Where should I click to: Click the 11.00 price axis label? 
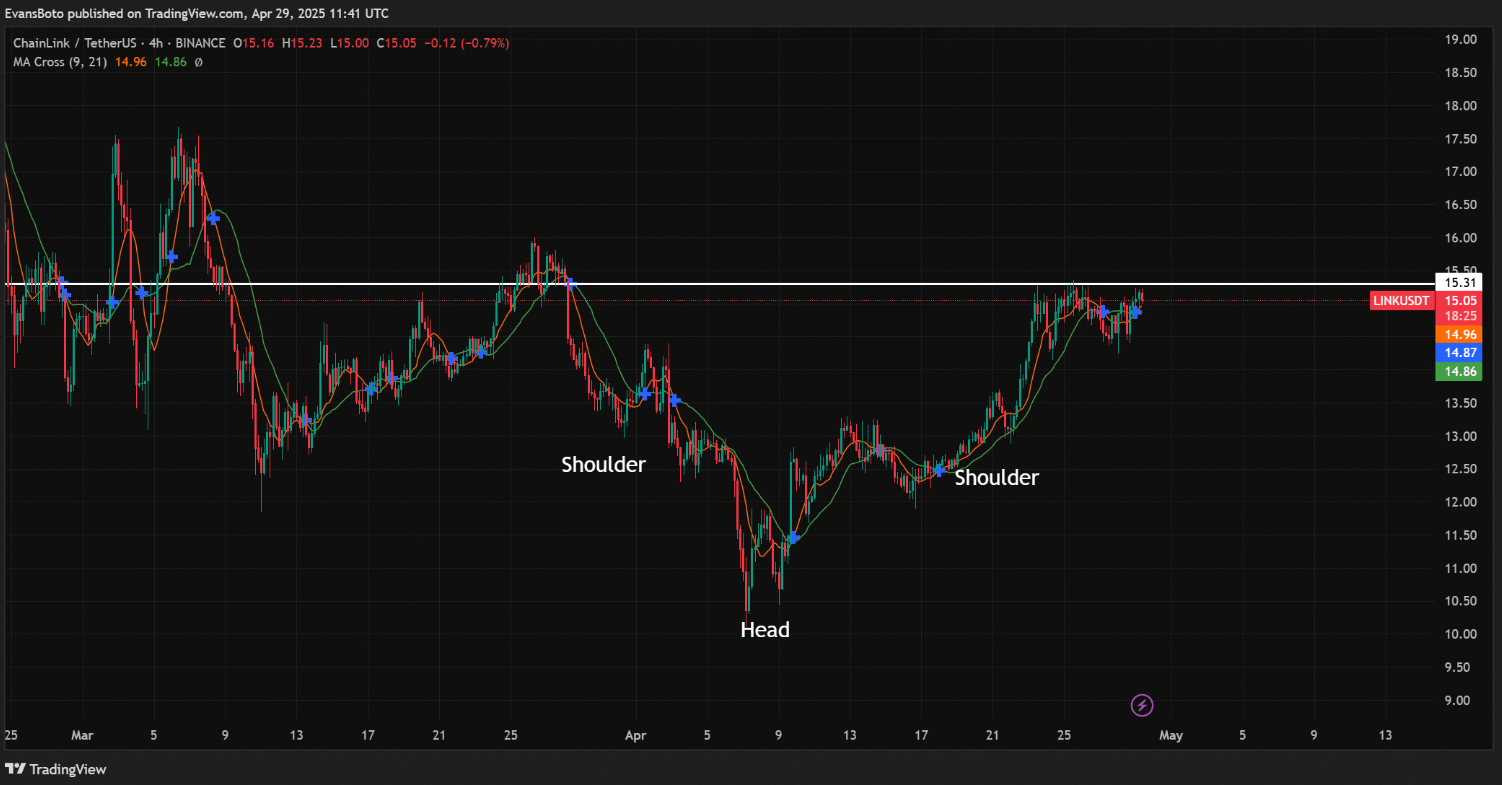coord(1461,568)
